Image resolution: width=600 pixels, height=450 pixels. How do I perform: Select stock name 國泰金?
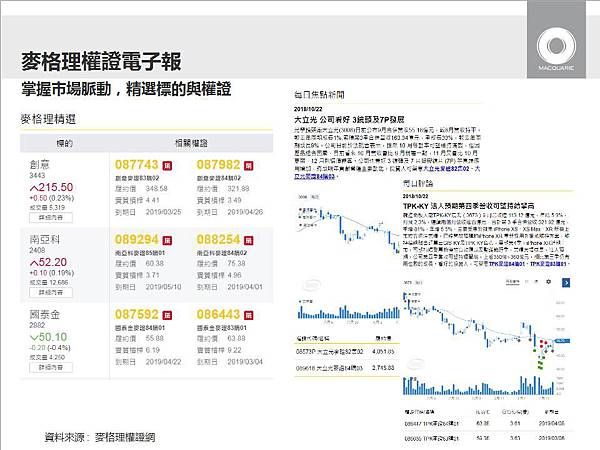[x=45, y=315]
